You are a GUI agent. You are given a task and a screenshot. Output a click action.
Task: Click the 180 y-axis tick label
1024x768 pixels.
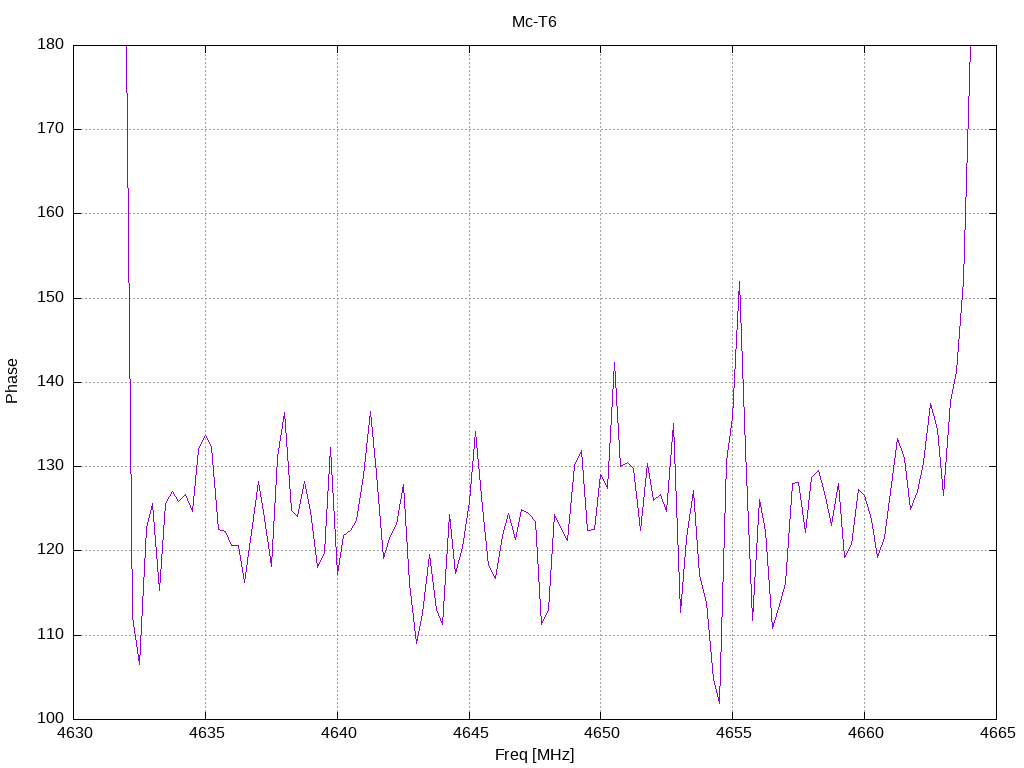(51, 44)
